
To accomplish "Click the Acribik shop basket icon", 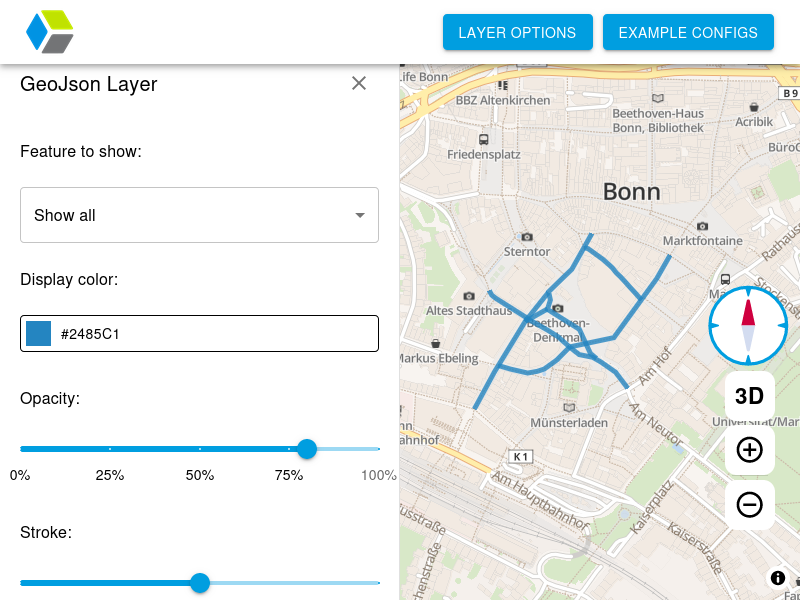I will point(754,107).
